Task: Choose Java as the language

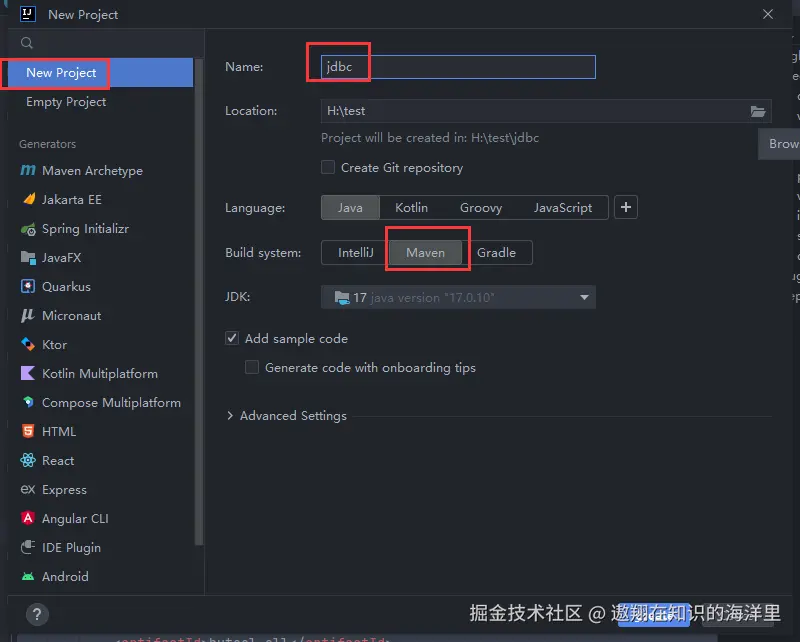Action: click(351, 208)
